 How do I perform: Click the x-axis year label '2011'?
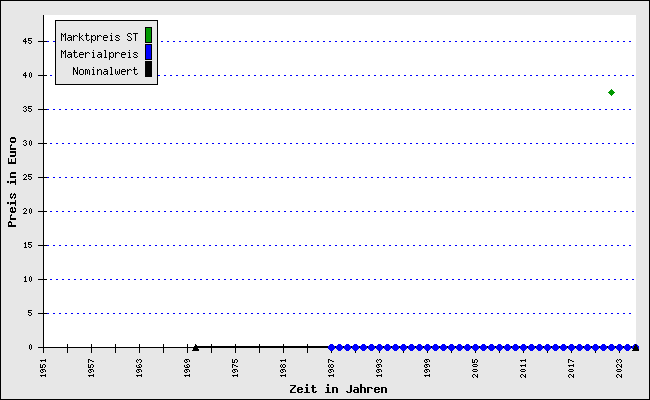click(x=524, y=368)
